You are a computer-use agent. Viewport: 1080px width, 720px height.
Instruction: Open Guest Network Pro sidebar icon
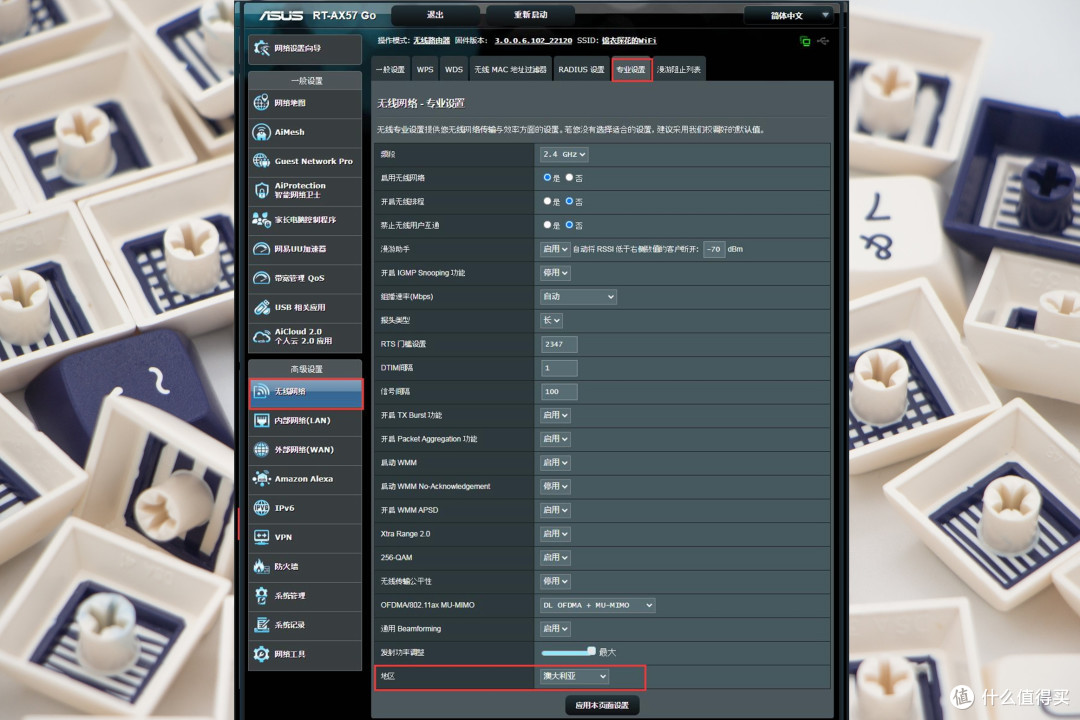coord(261,161)
